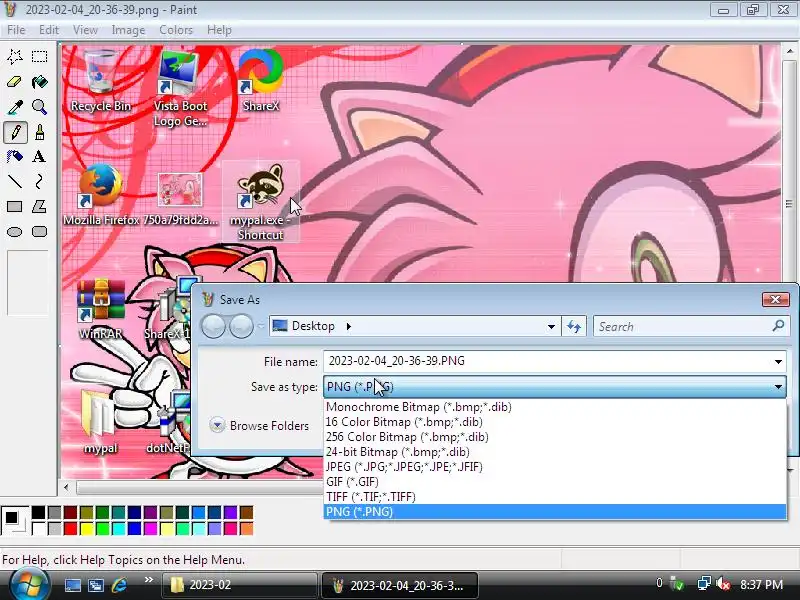
Task: Pick the orange palette color
Action: (x=246, y=529)
